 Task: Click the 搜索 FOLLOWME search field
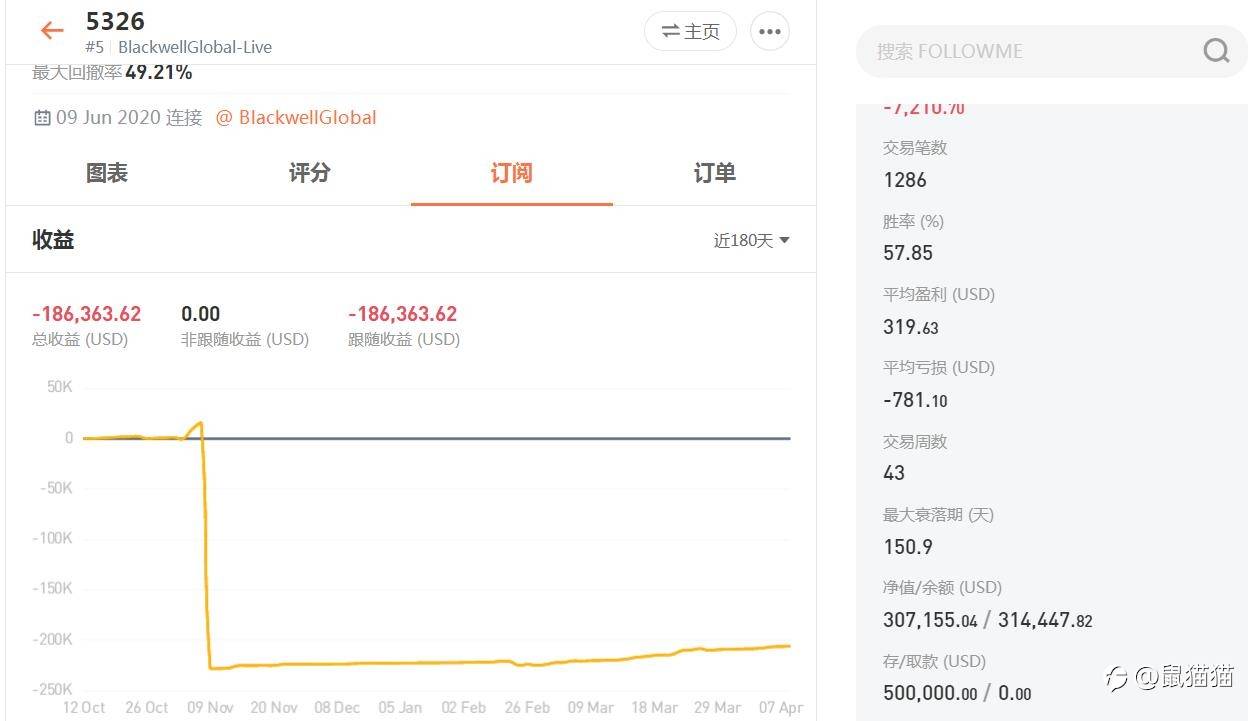coord(1030,51)
